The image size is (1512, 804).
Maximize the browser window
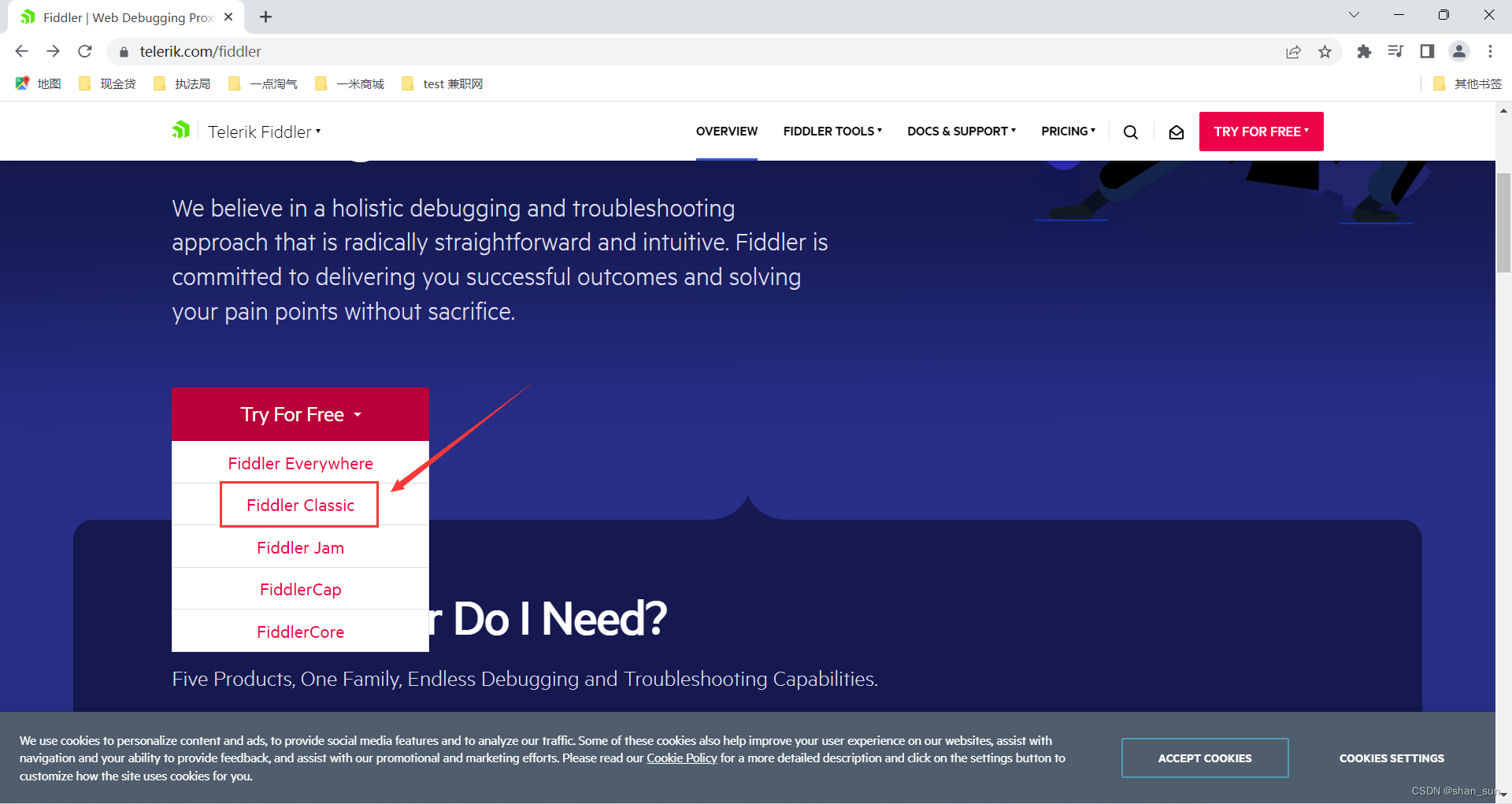pyautogui.click(x=1443, y=15)
